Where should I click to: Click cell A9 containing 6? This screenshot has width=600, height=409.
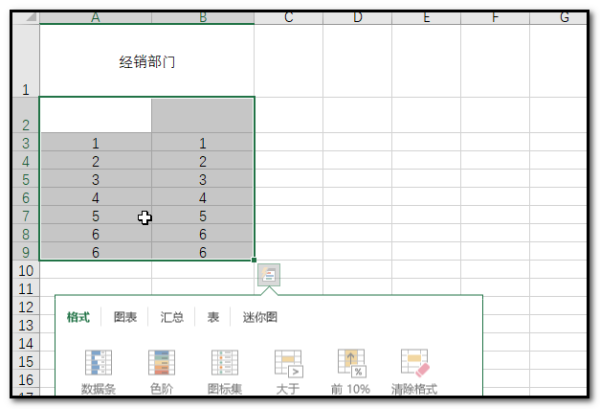96,252
